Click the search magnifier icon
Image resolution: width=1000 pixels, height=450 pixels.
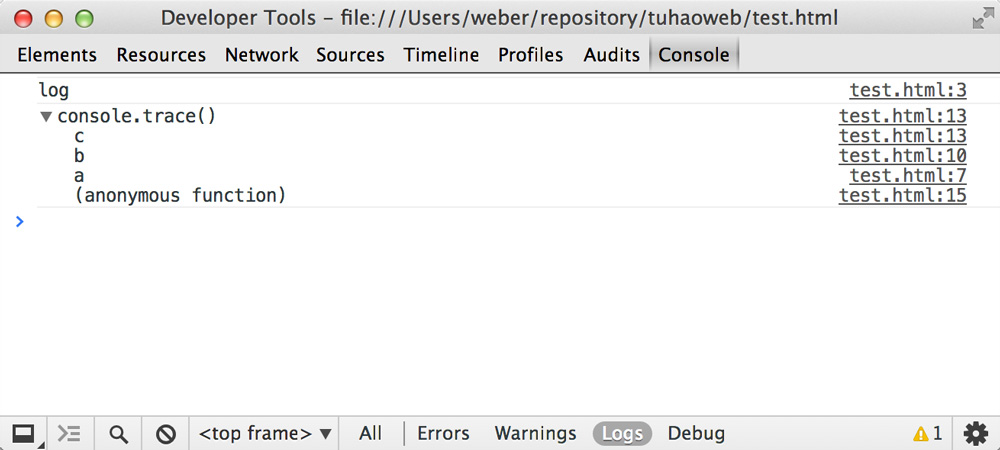coord(119,434)
